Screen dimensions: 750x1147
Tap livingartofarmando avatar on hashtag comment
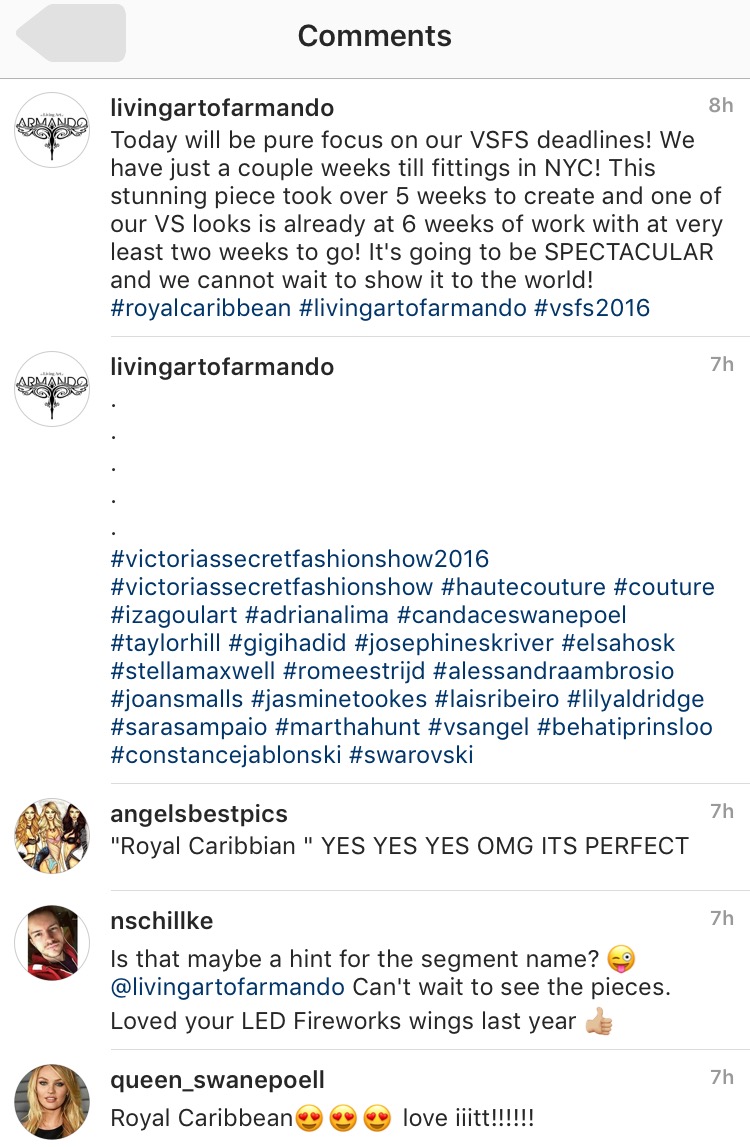tap(52, 389)
